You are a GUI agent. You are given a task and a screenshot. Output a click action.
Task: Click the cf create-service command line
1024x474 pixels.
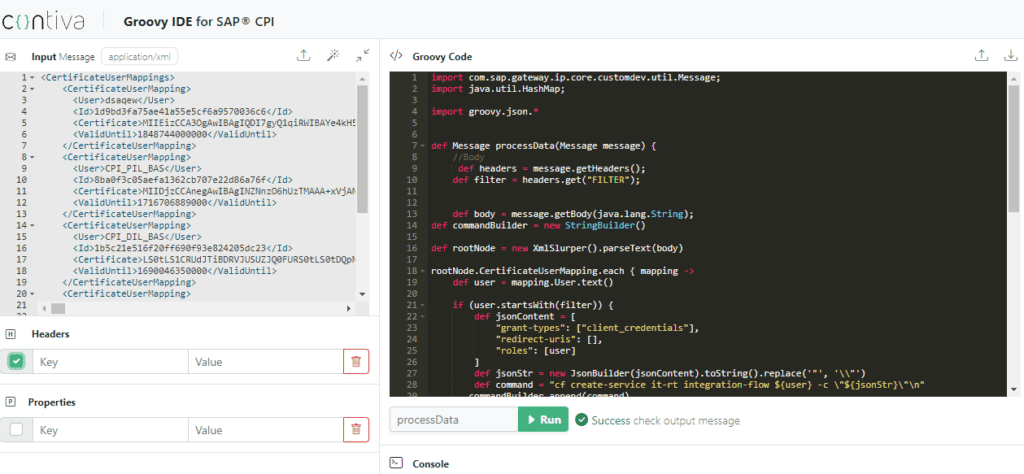coord(700,385)
